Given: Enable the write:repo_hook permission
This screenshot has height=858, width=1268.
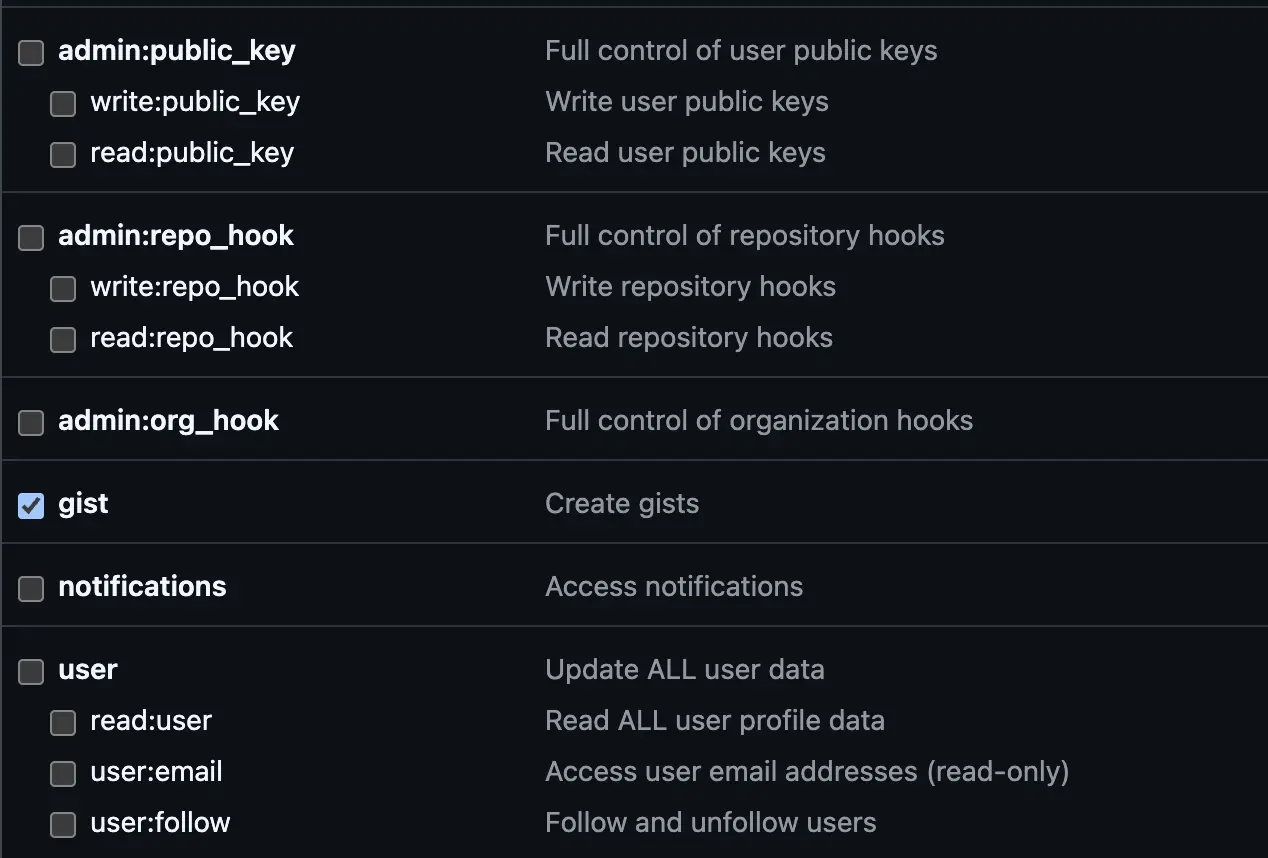Looking at the screenshot, I should (62, 288).
